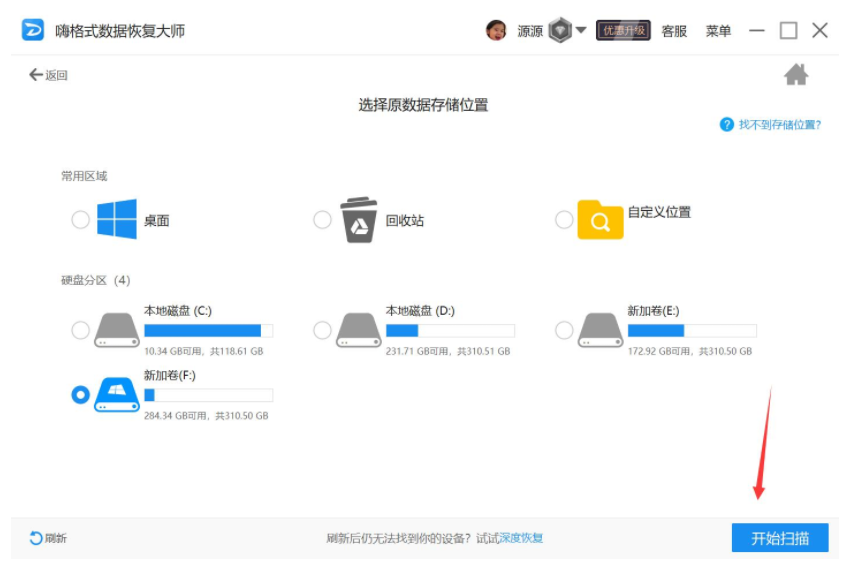The height and width of the screenshot is (569, 855).
Task: Click the 新加卷 F: drive icon
Action: [117, 395]
